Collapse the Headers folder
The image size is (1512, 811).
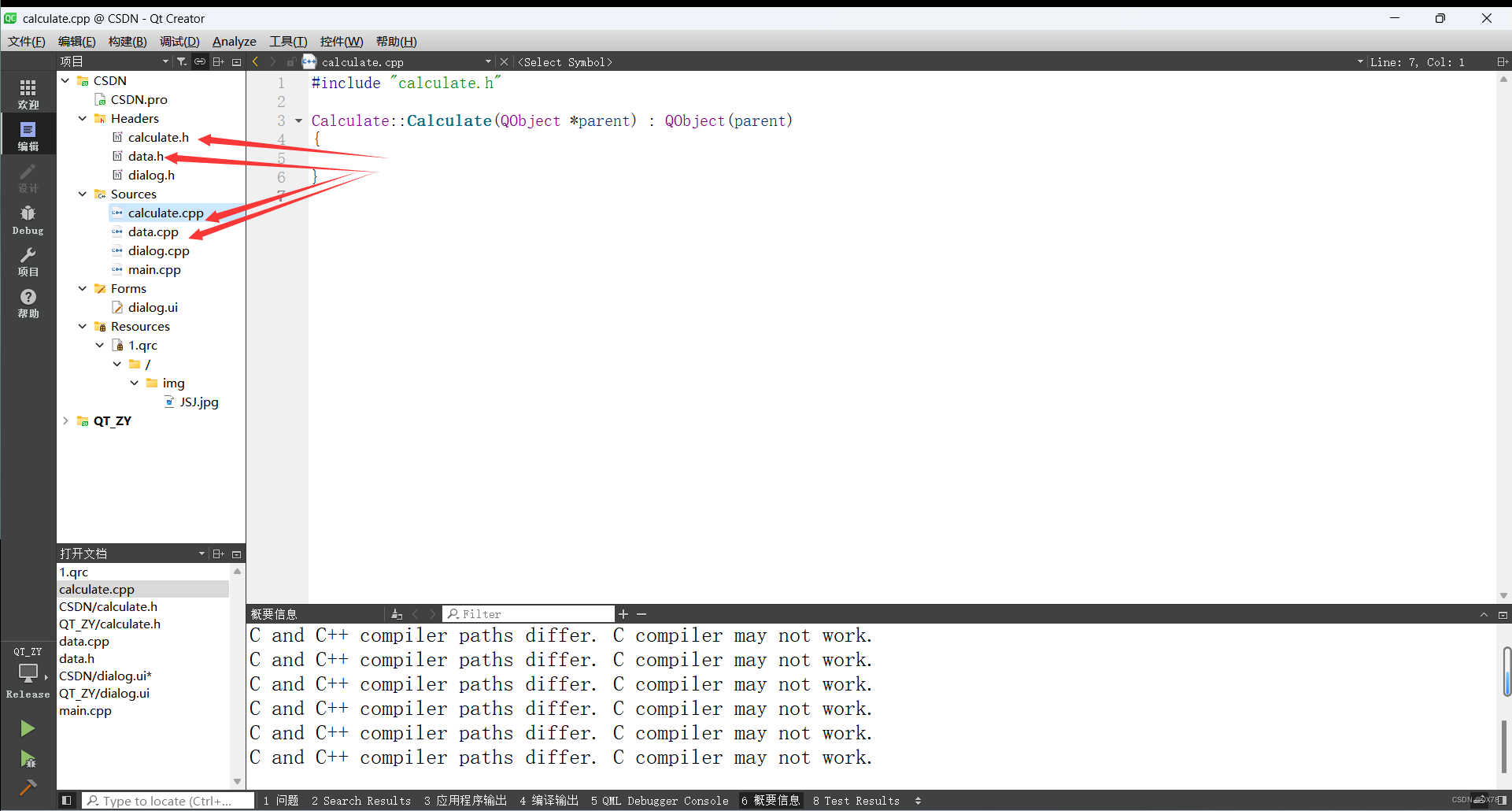click(x=83, y=118)
